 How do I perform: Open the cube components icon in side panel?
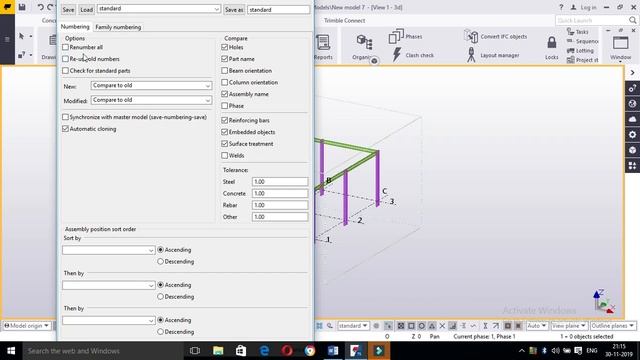pyautogui.click(x=632, y=150)
